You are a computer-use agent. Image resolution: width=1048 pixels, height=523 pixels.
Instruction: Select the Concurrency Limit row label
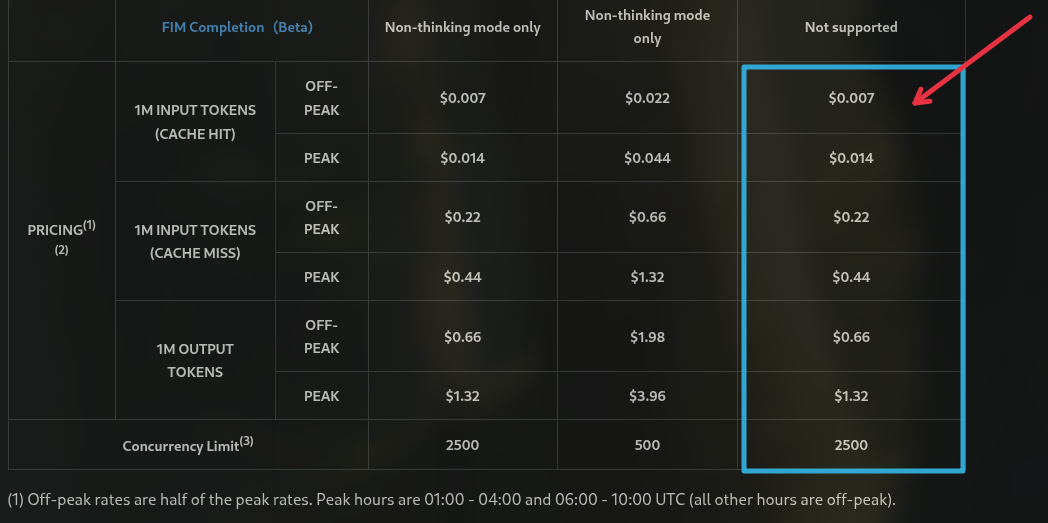(188, 445)
